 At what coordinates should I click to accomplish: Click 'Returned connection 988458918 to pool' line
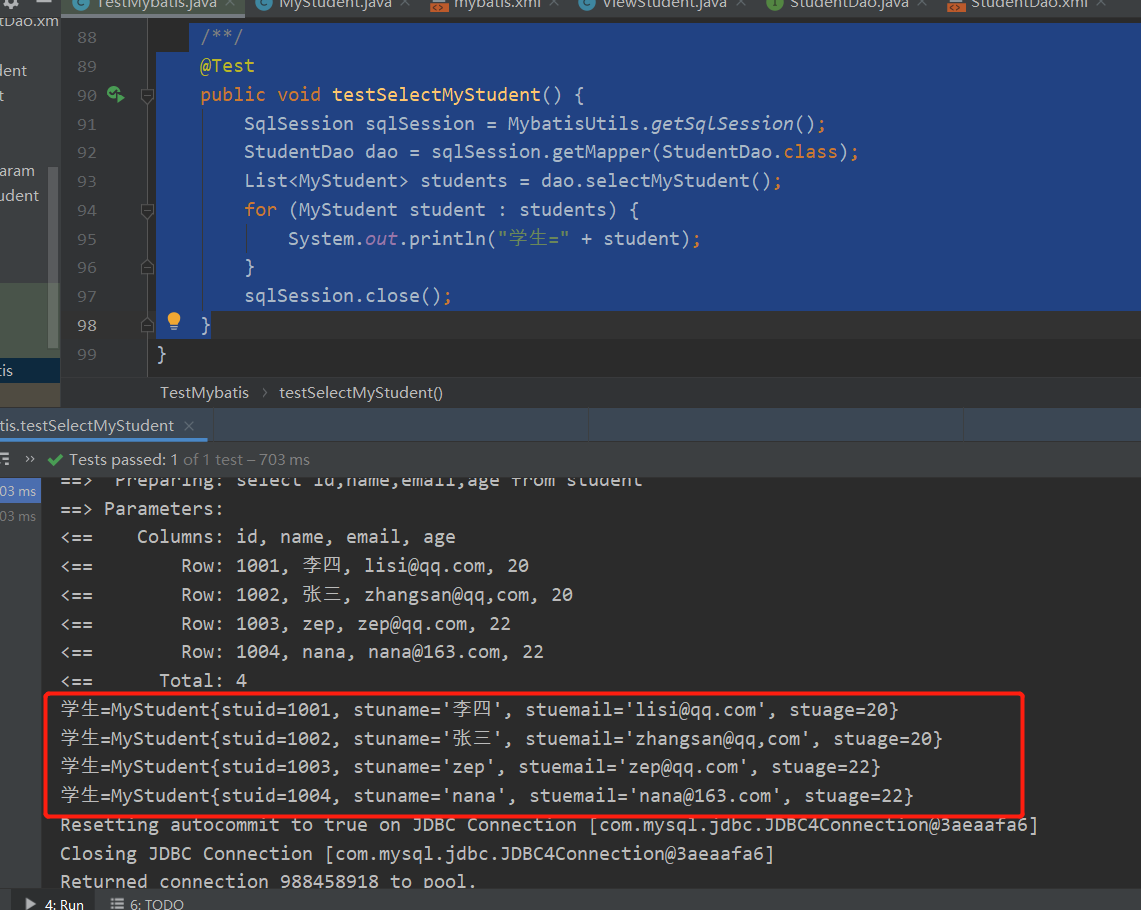(268, 881)
